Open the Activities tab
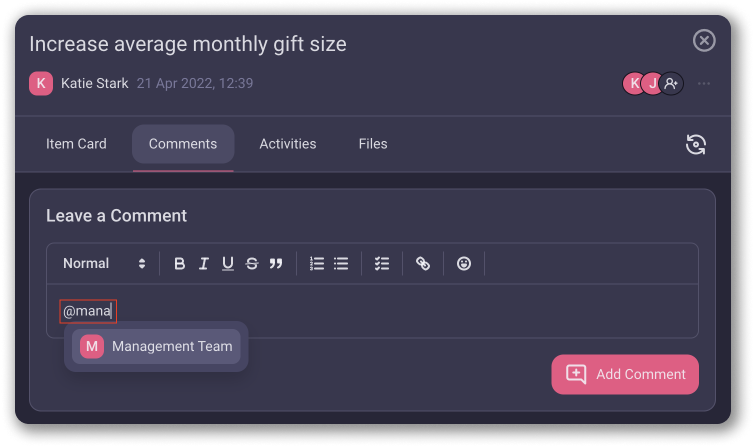754x447 pixels. point(288,144)
